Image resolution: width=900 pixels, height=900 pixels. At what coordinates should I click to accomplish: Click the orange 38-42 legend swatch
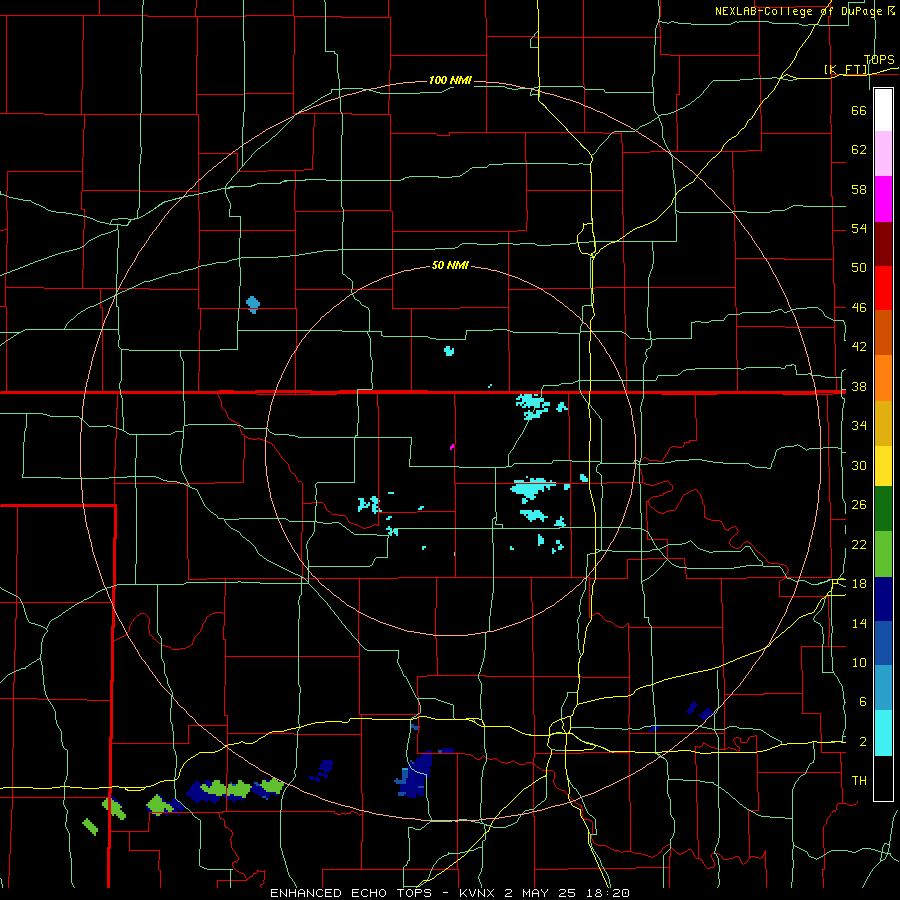click(x=883, y=378)
